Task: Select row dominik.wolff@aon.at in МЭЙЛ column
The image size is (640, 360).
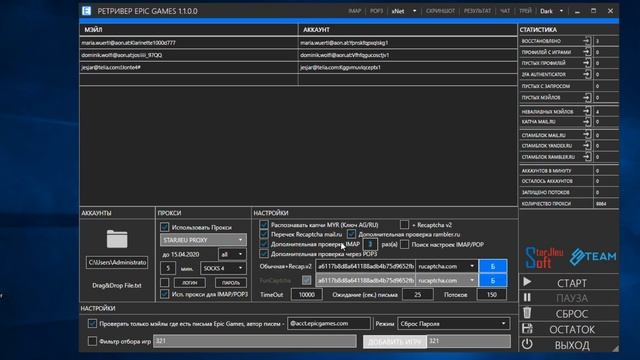Action: 189,55
